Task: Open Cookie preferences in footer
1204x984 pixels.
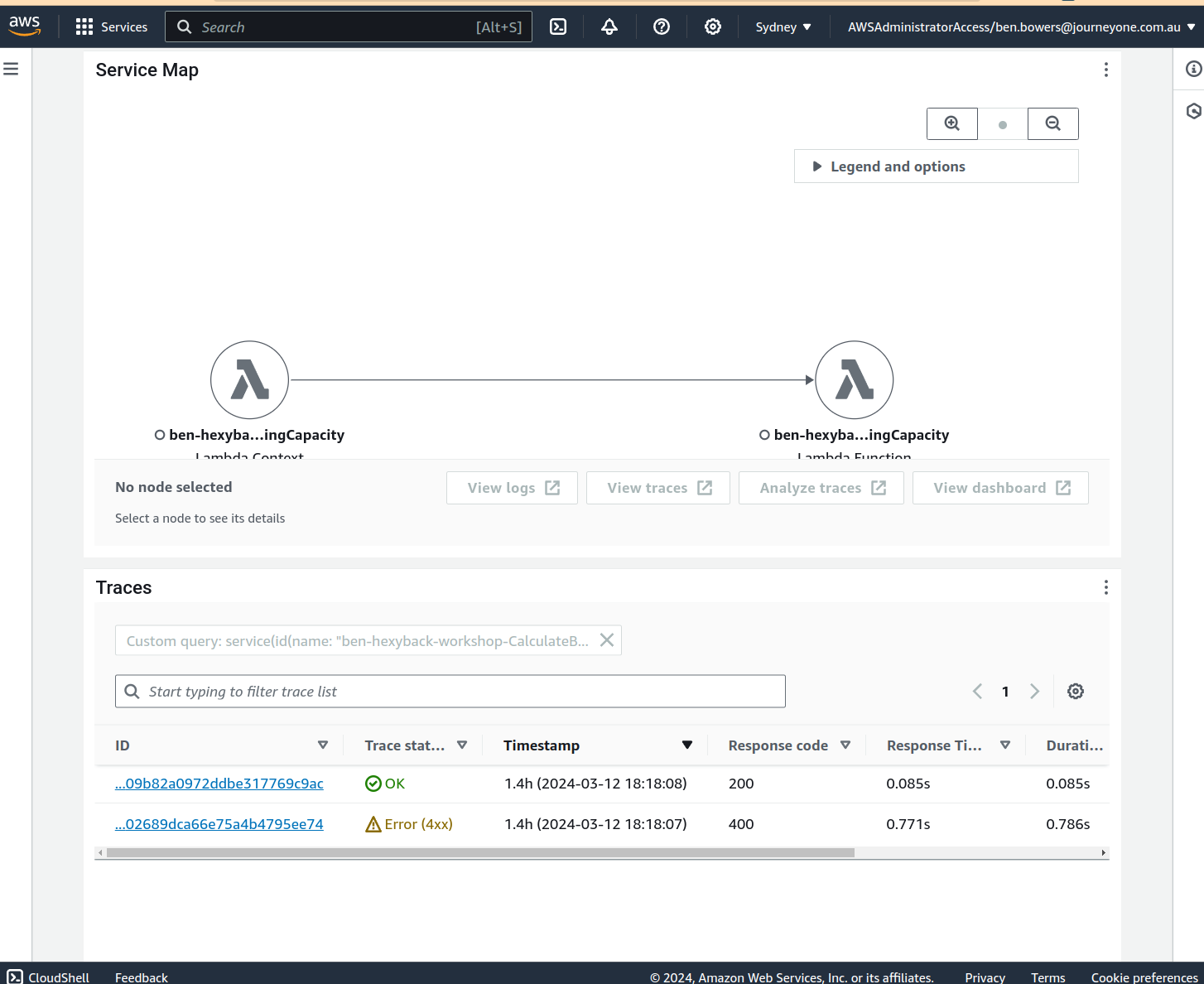Action: [x=1144, y=977]
